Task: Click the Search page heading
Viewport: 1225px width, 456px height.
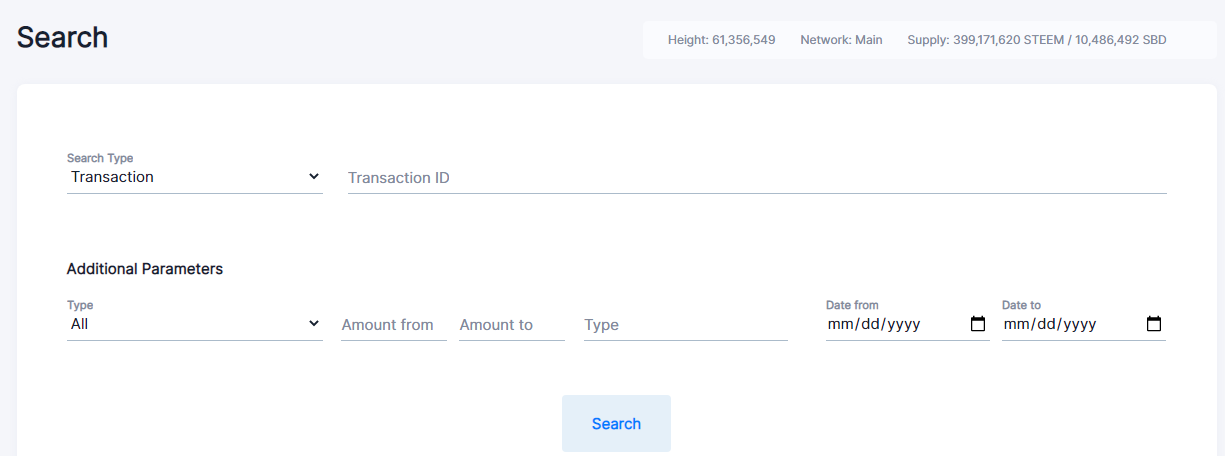Action: click(x=62, y=37)
